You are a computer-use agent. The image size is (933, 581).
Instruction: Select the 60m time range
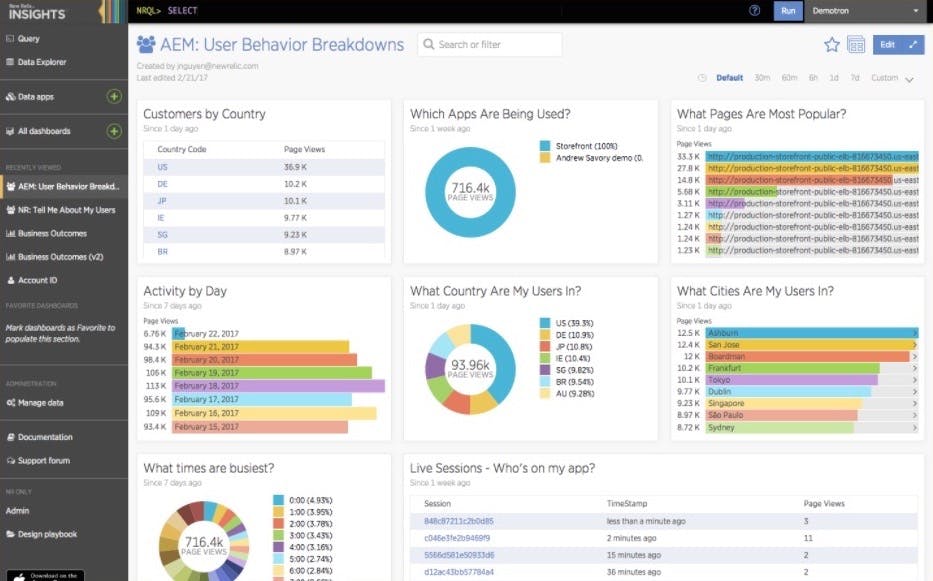click(x=790, y=78)
